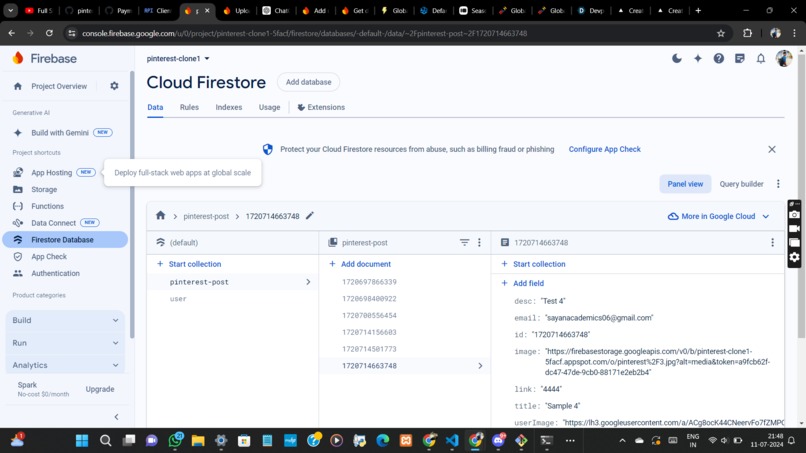
Task: Edit document path pencil icon
Action: pyautogui.click(x=309, y=216)
